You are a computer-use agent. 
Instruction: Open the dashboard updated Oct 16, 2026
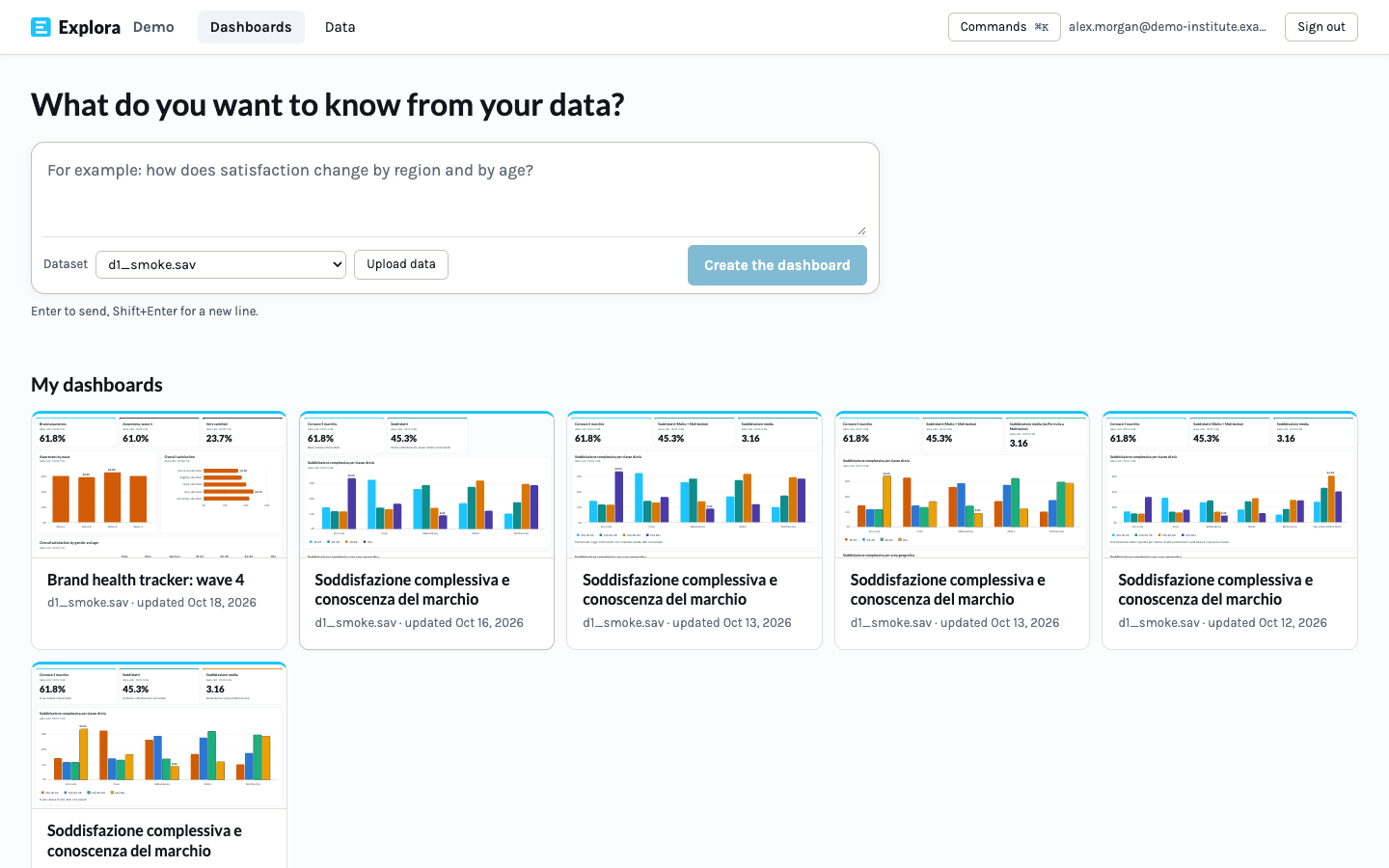pyautogui.click(x=426, y=530)
